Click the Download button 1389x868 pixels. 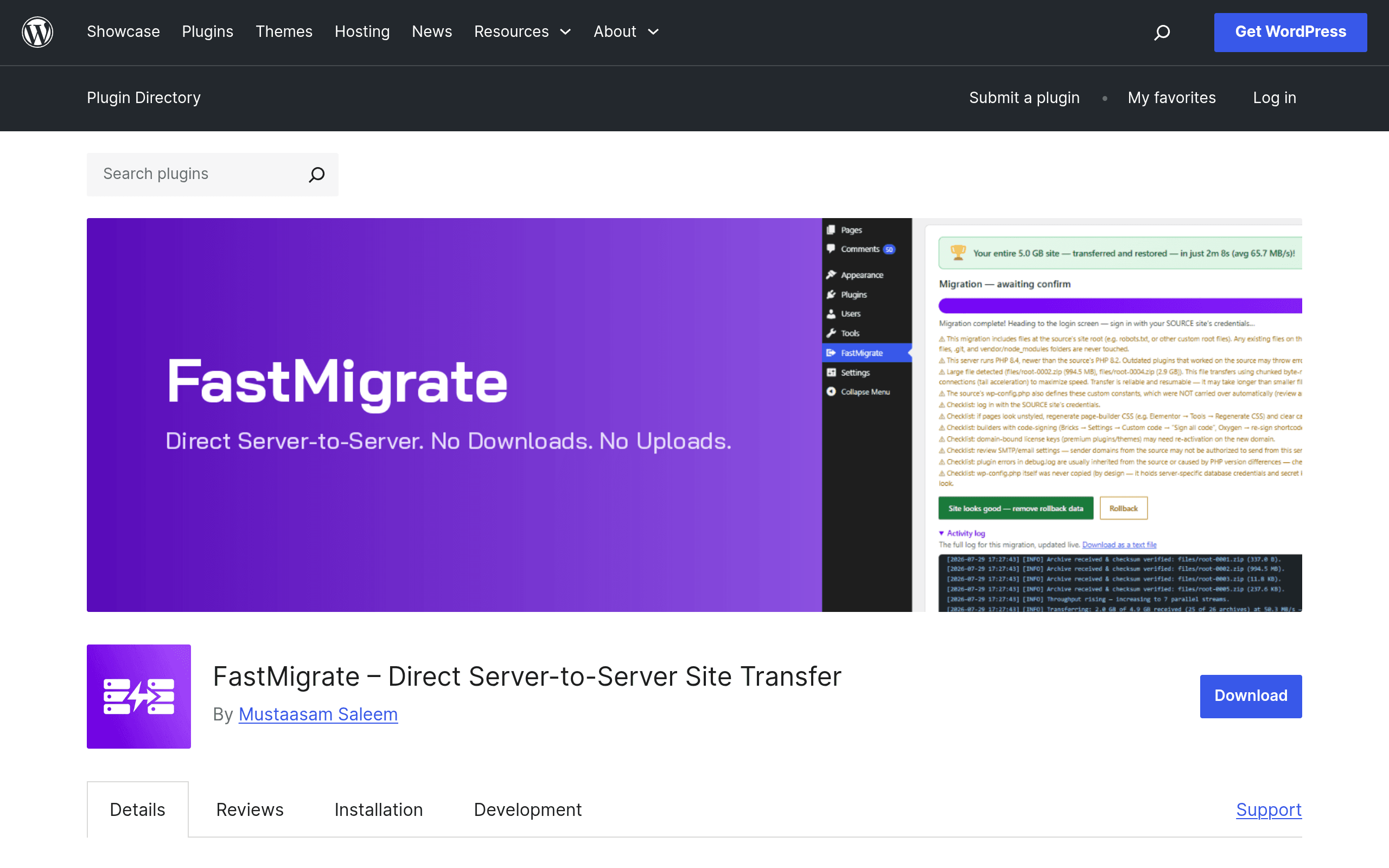click(x=1251, y=696)
